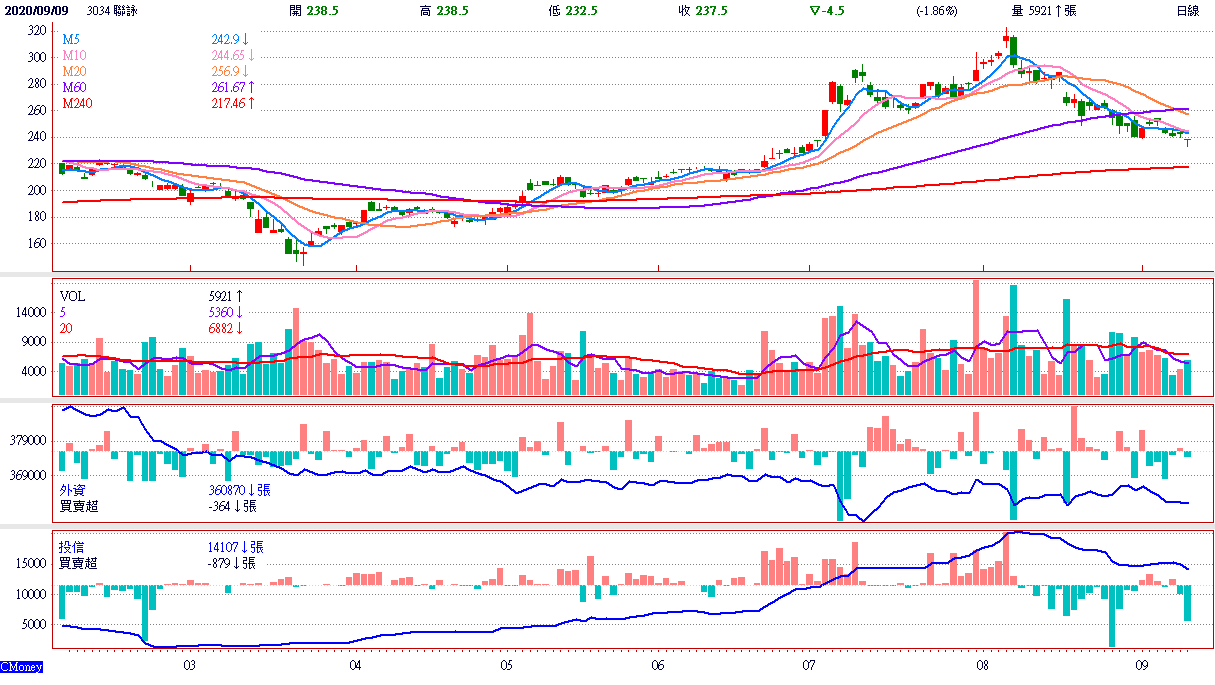Click the M60 moving average legend
1215x685 pixels.
(x=75, y=87)
